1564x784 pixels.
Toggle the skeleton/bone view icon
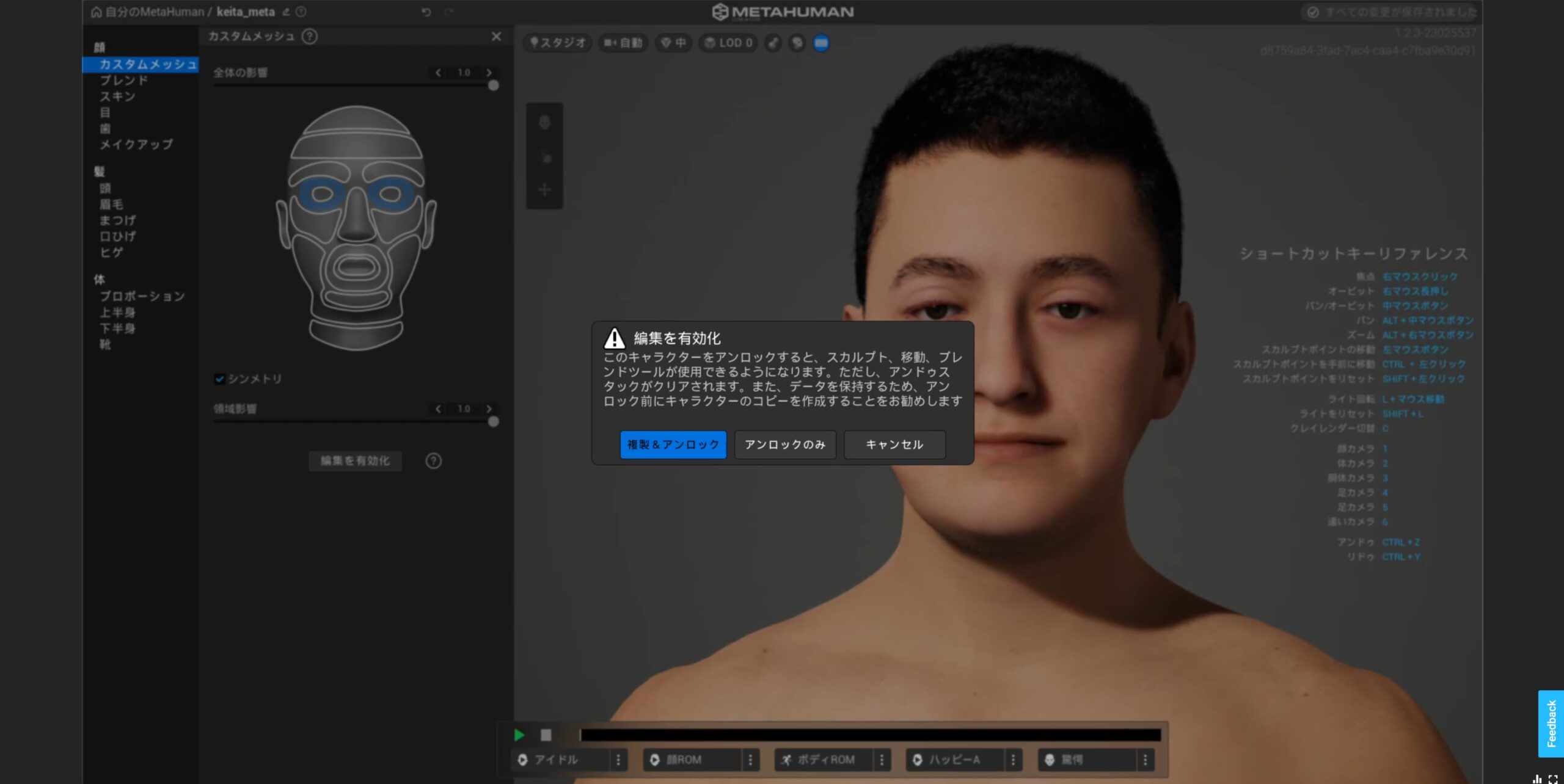pos(773,43)
